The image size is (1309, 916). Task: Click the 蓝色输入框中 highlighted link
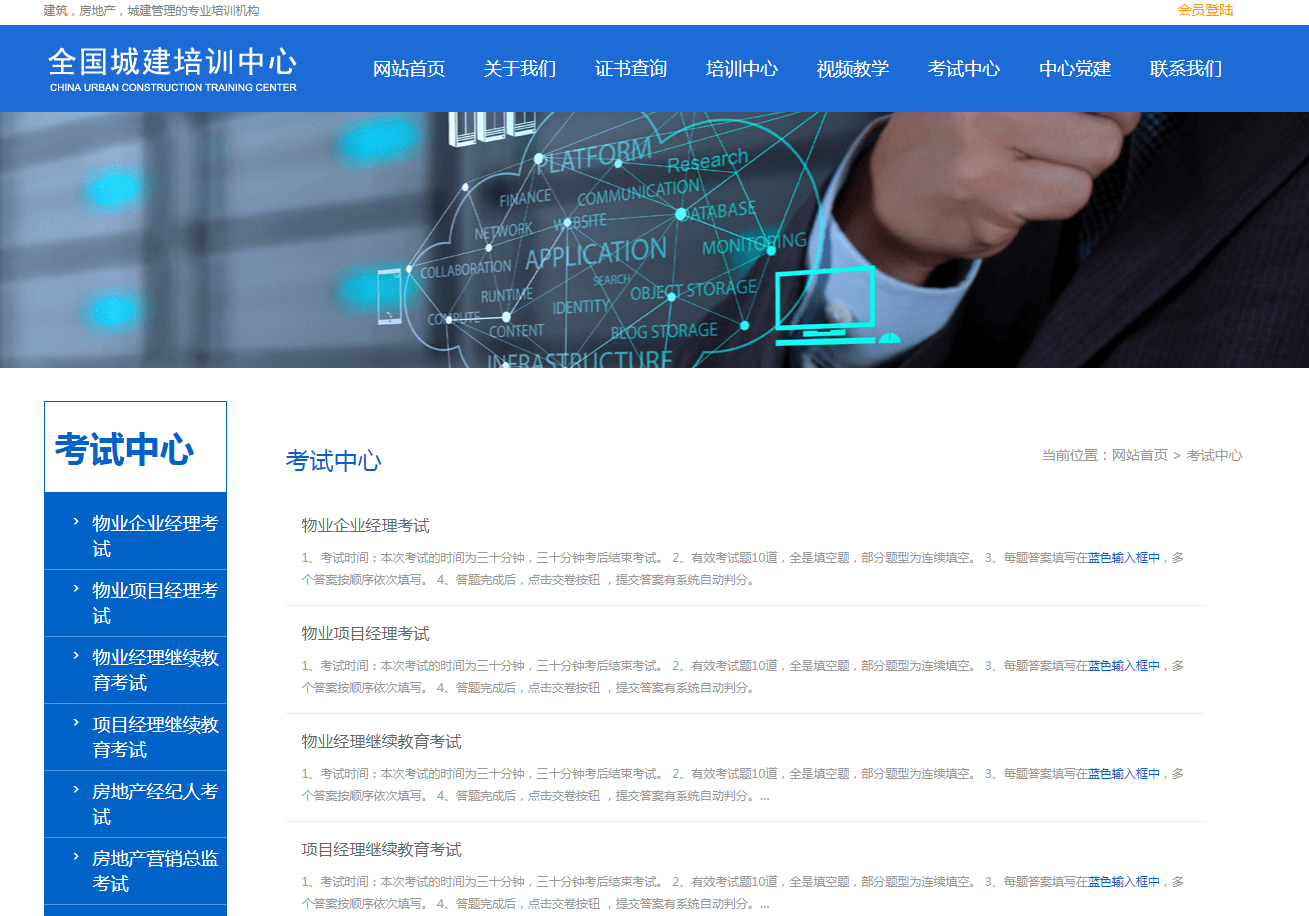click(x=1124, y=557)
